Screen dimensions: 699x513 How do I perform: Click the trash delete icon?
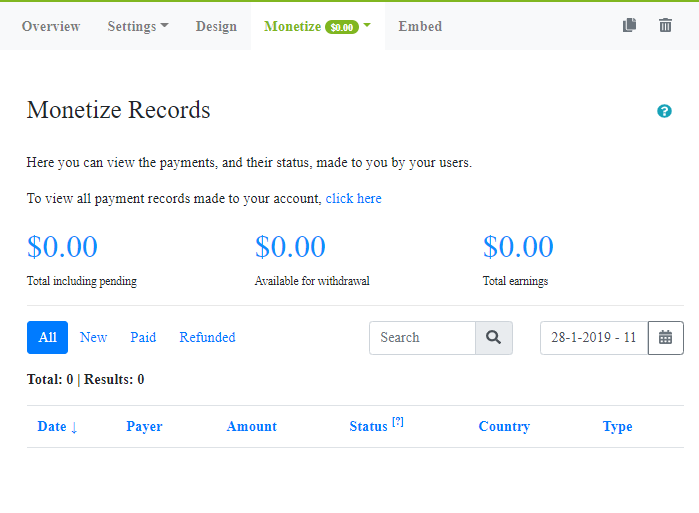tap(665, 26)
